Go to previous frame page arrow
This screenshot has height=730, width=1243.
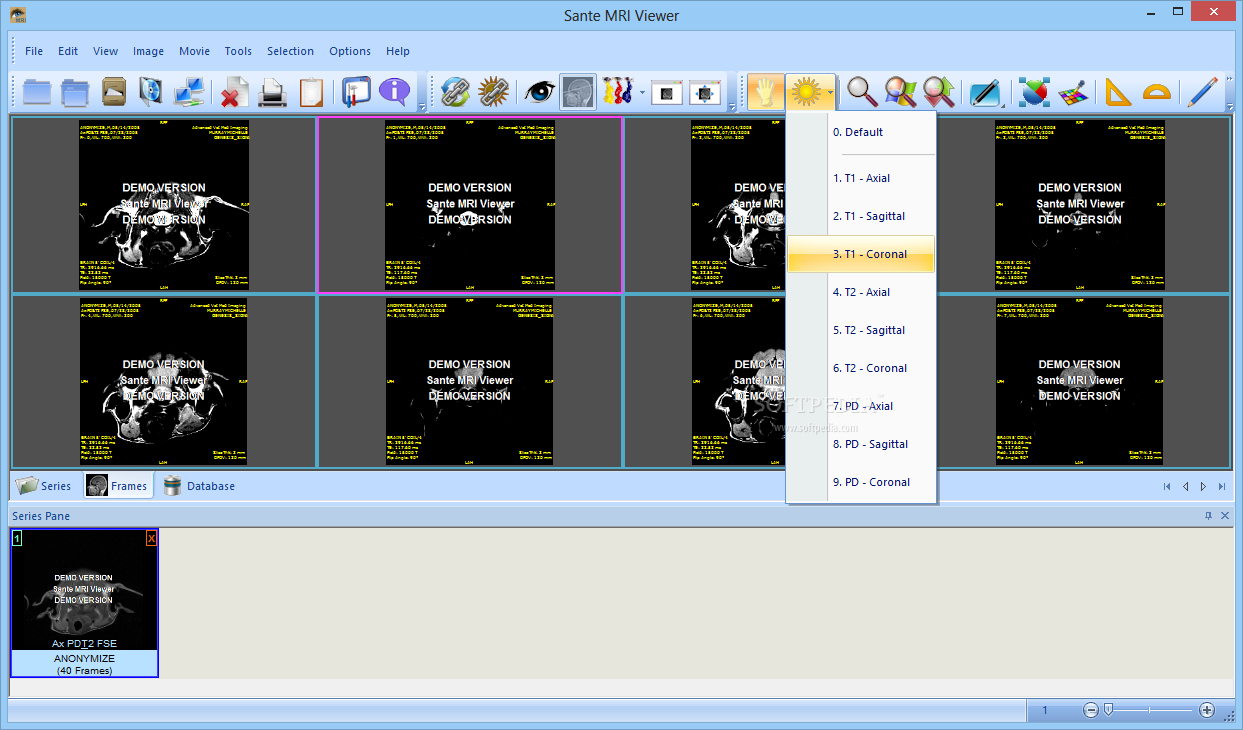pyautogui.click(x=1185, y=487)
